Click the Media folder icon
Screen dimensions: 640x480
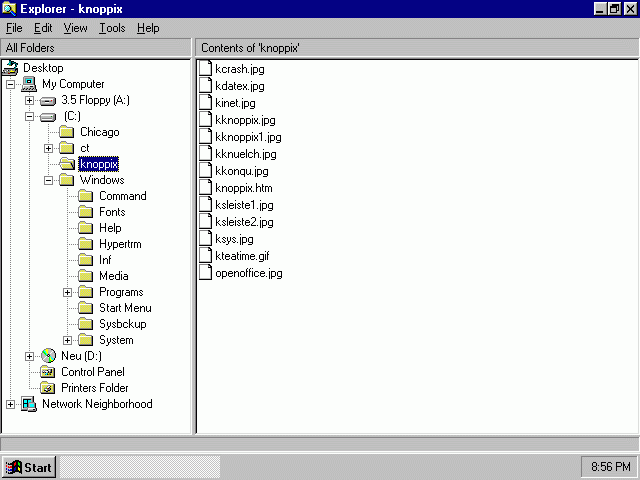[86, 276]
